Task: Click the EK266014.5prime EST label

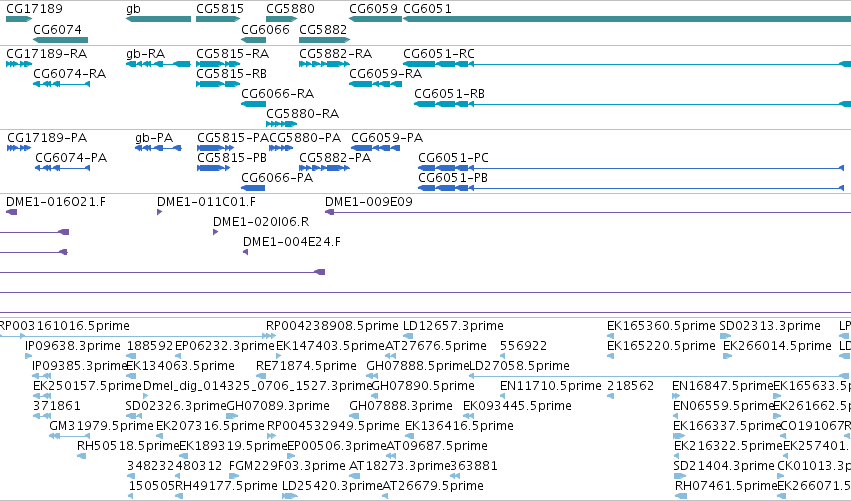Action: pyautogui.click(x=777, y=346)
